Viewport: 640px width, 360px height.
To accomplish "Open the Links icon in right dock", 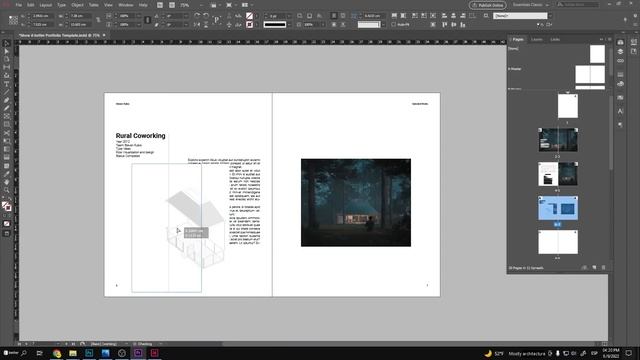I will pos(620,60).
